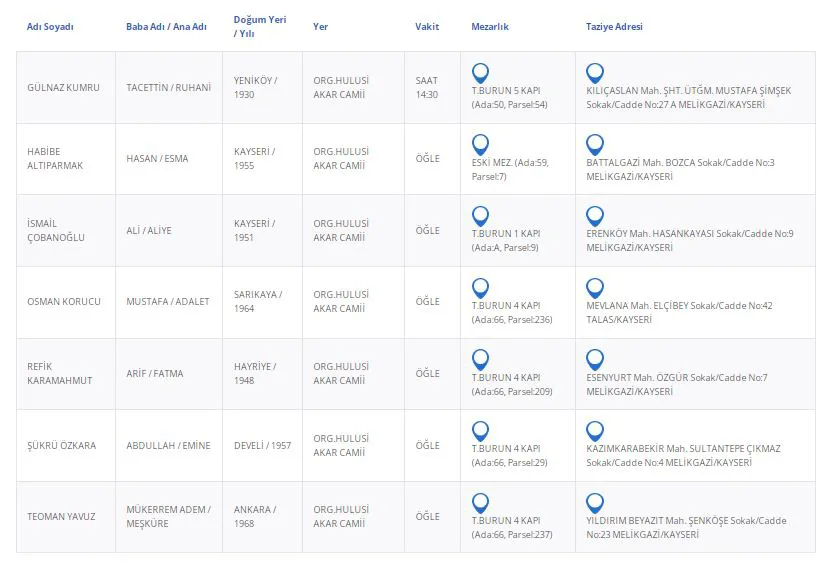Screen dimensions: 830x568
Task: Click condolence address pin for Gülnaz Kumru
Action: pyautogui.click(x=595, y=72)
